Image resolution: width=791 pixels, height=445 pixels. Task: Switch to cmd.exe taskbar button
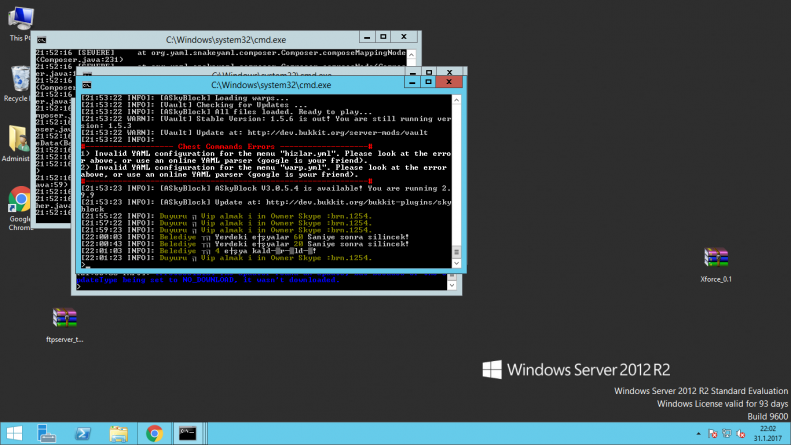[188, 433]
